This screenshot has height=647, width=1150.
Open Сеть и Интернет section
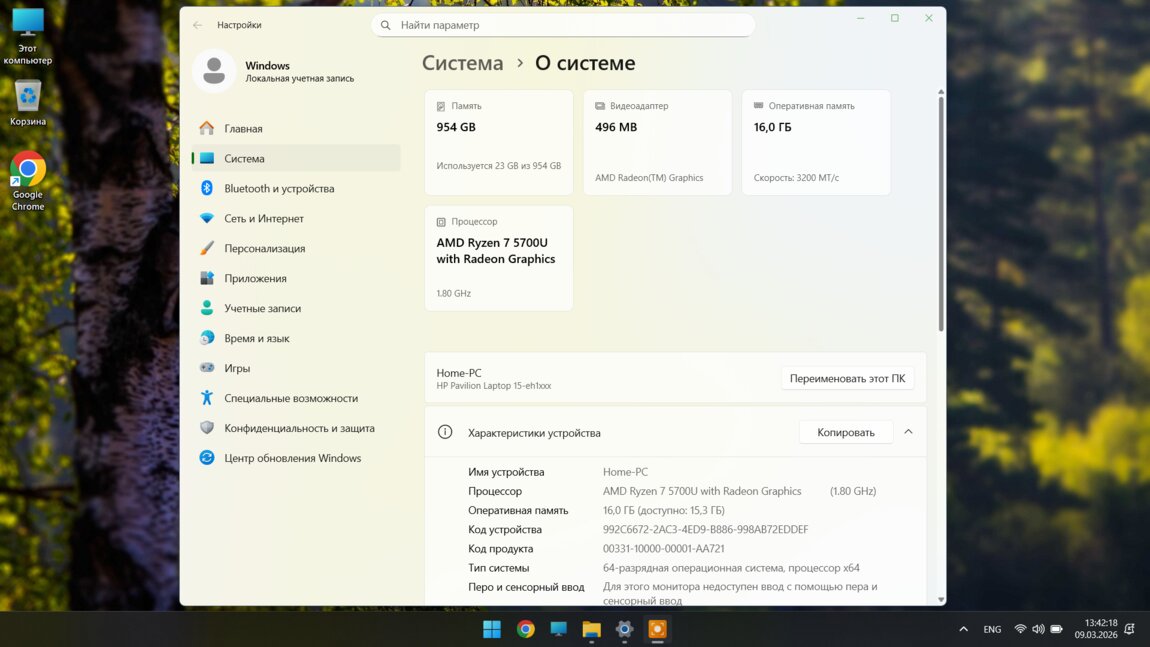click(x=263, y=218)
